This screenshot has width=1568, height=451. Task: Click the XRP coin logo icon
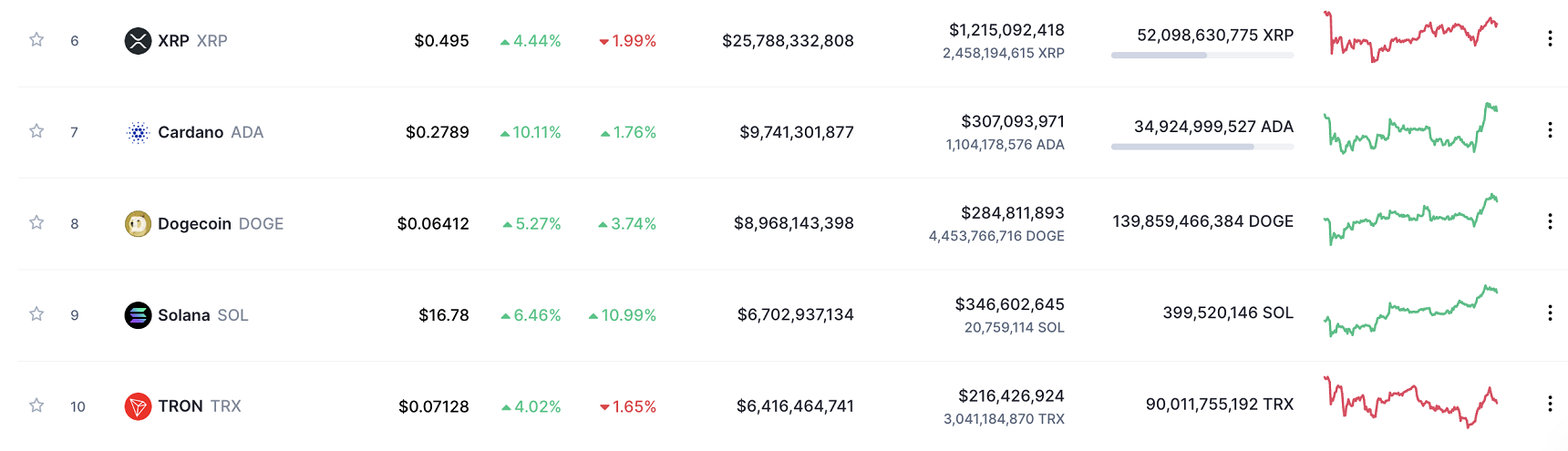click(138, 41)
